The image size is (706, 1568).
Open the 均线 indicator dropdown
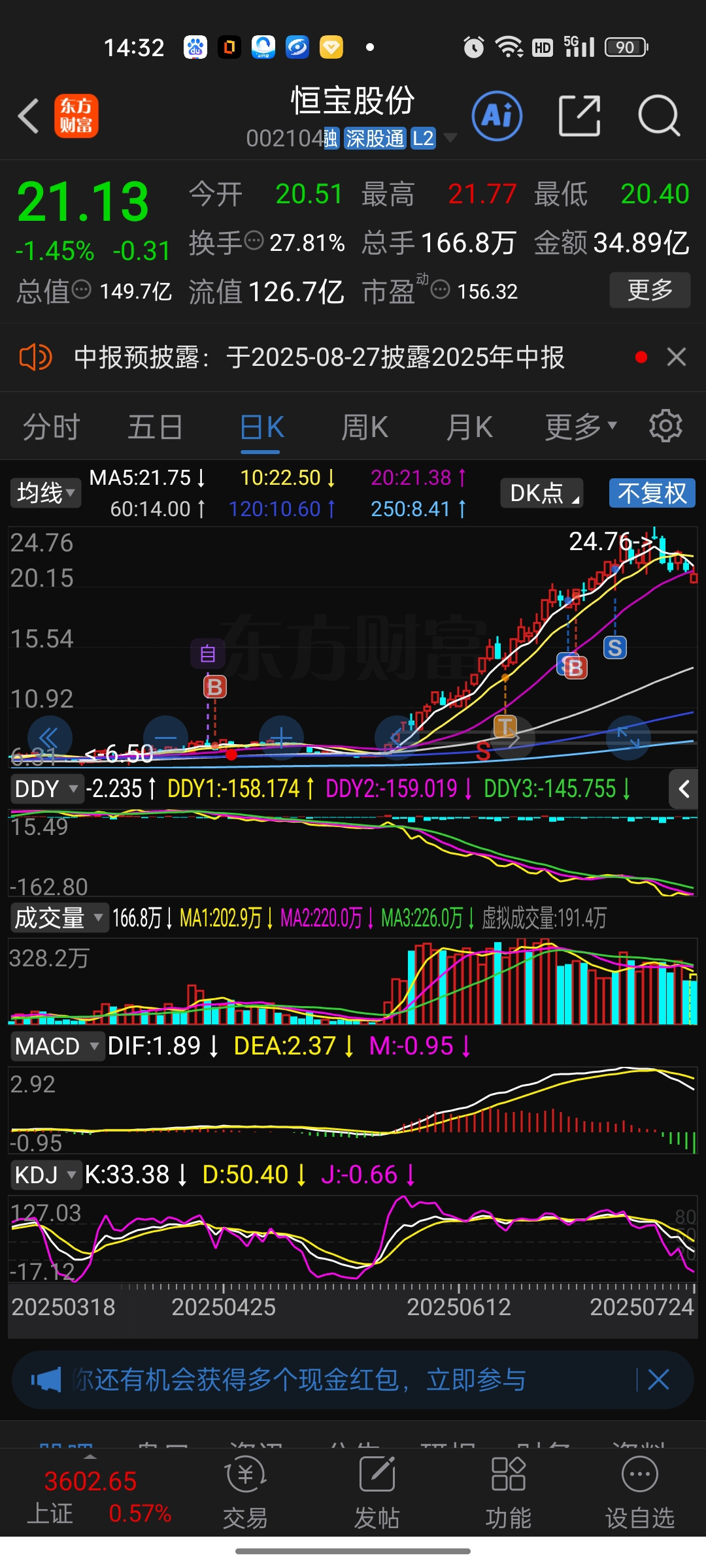[x=45, y=493]
